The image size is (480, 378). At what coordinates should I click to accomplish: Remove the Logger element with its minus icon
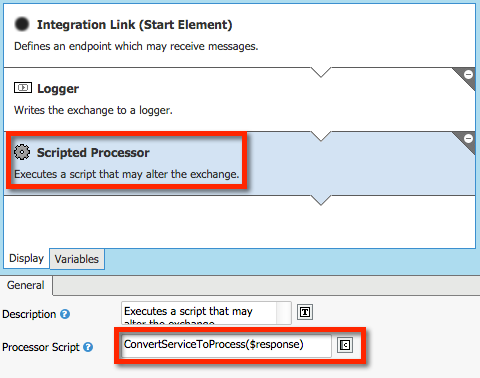[x=468, y=74]
